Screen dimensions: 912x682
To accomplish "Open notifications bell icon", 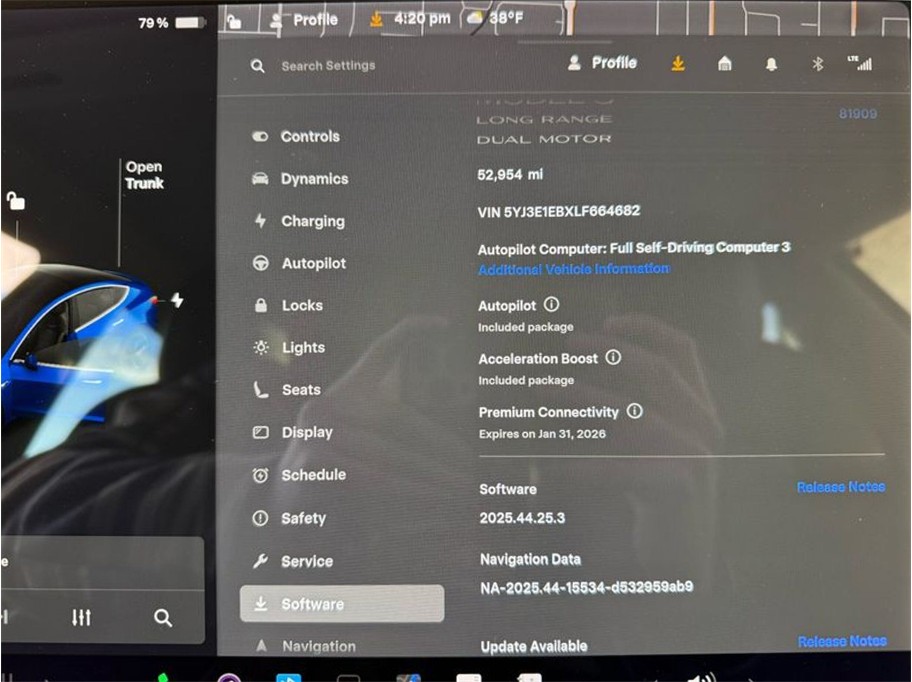I will [x=771, y=64].
